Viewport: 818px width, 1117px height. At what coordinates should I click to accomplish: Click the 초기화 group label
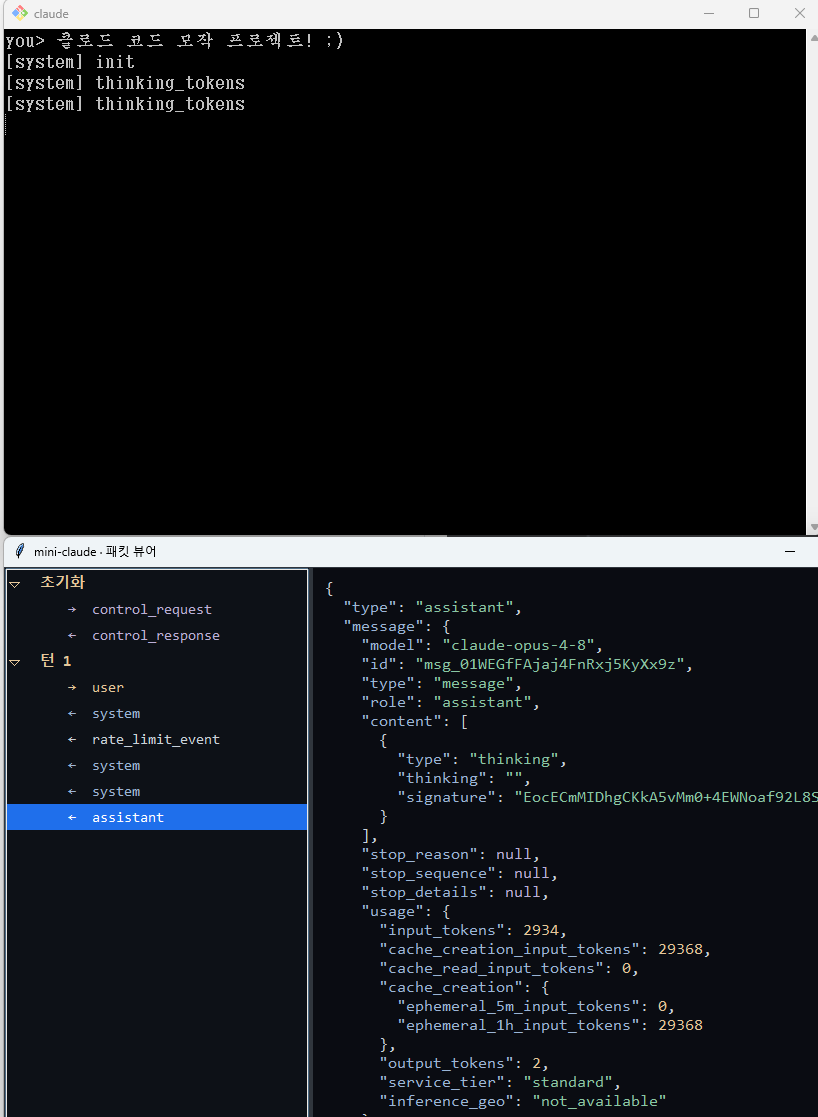click(63, 582)
